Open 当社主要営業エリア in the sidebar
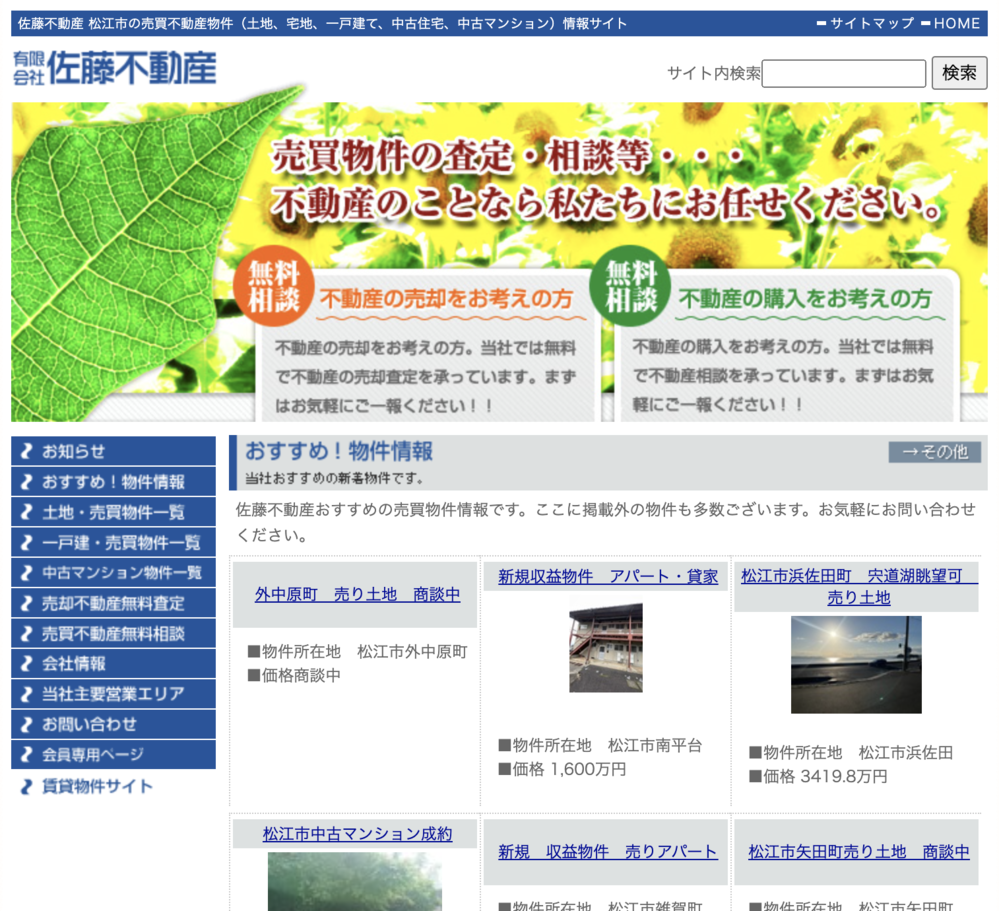Image resolution: width=999 pixels, height=911 pixels. click(x=113, y=694)
